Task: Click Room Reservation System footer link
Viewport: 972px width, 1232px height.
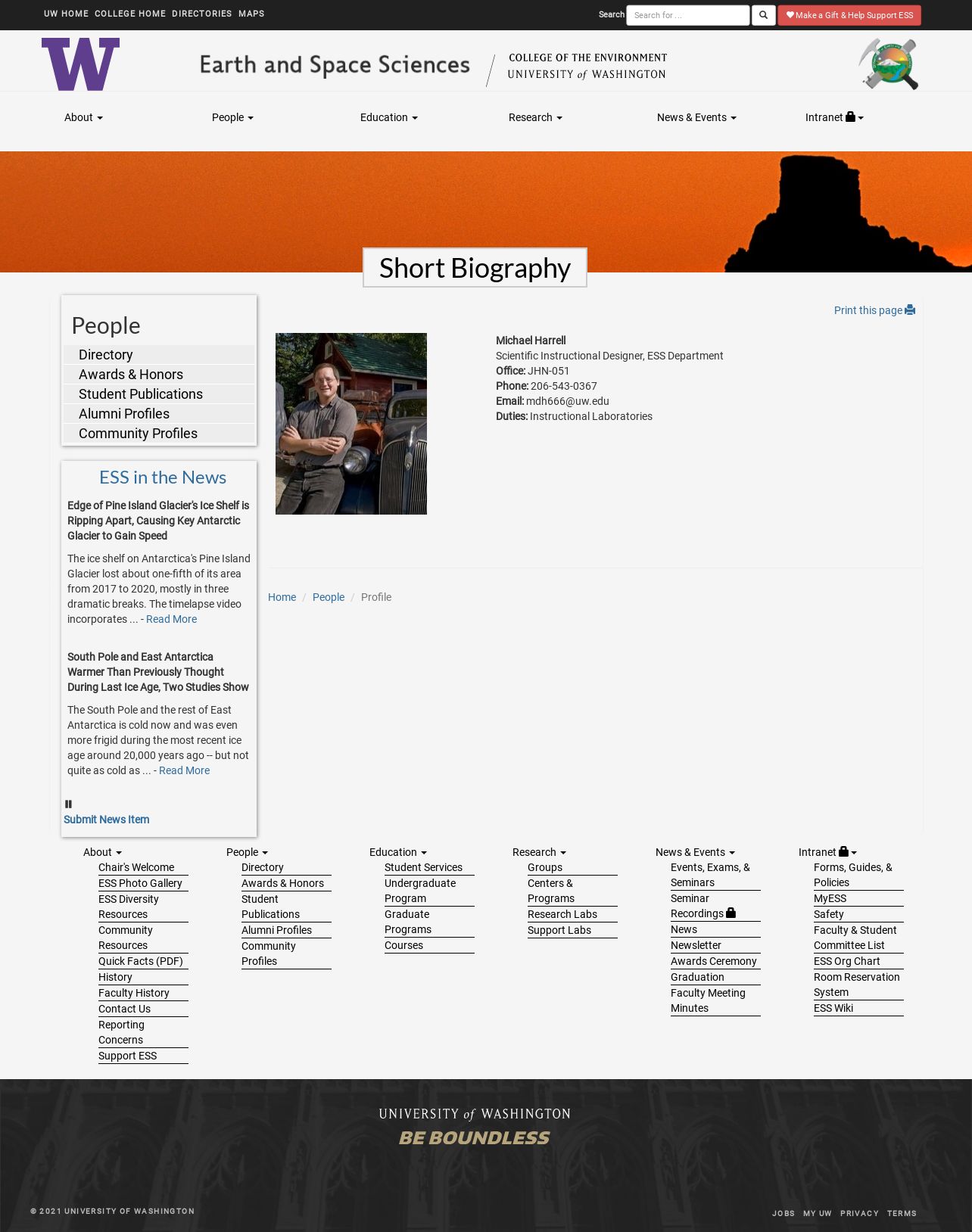Action: click(x=857, y=985)
